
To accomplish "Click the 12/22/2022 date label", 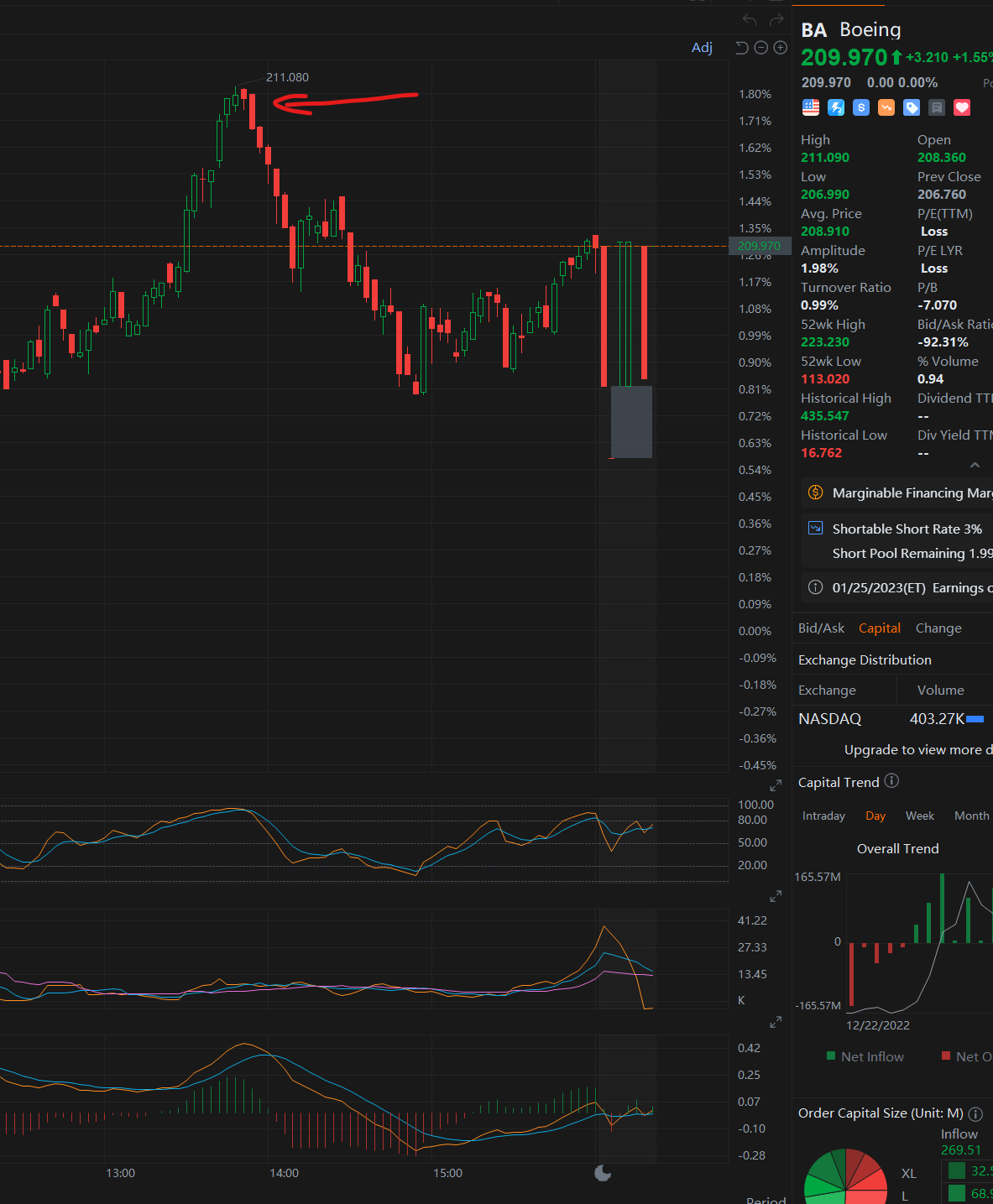I will click(878, 1024).
